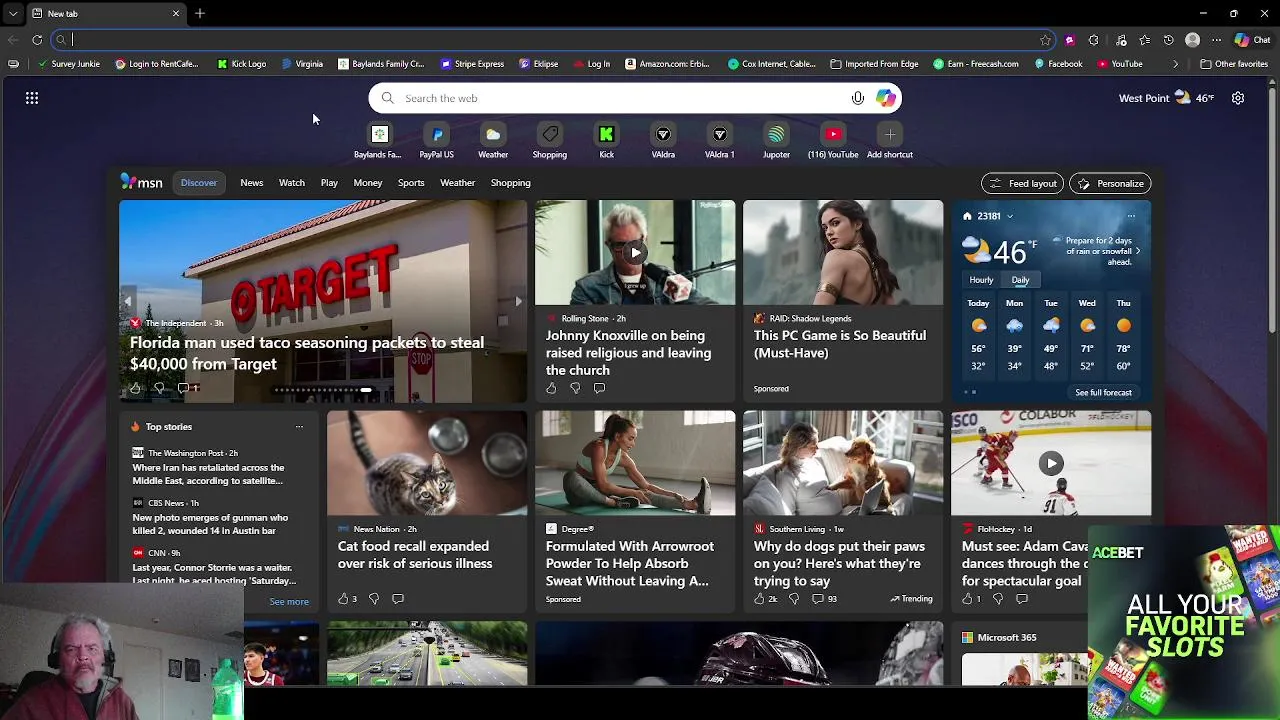
Task: Click See full forecast link
Action: click(1103, 393)
